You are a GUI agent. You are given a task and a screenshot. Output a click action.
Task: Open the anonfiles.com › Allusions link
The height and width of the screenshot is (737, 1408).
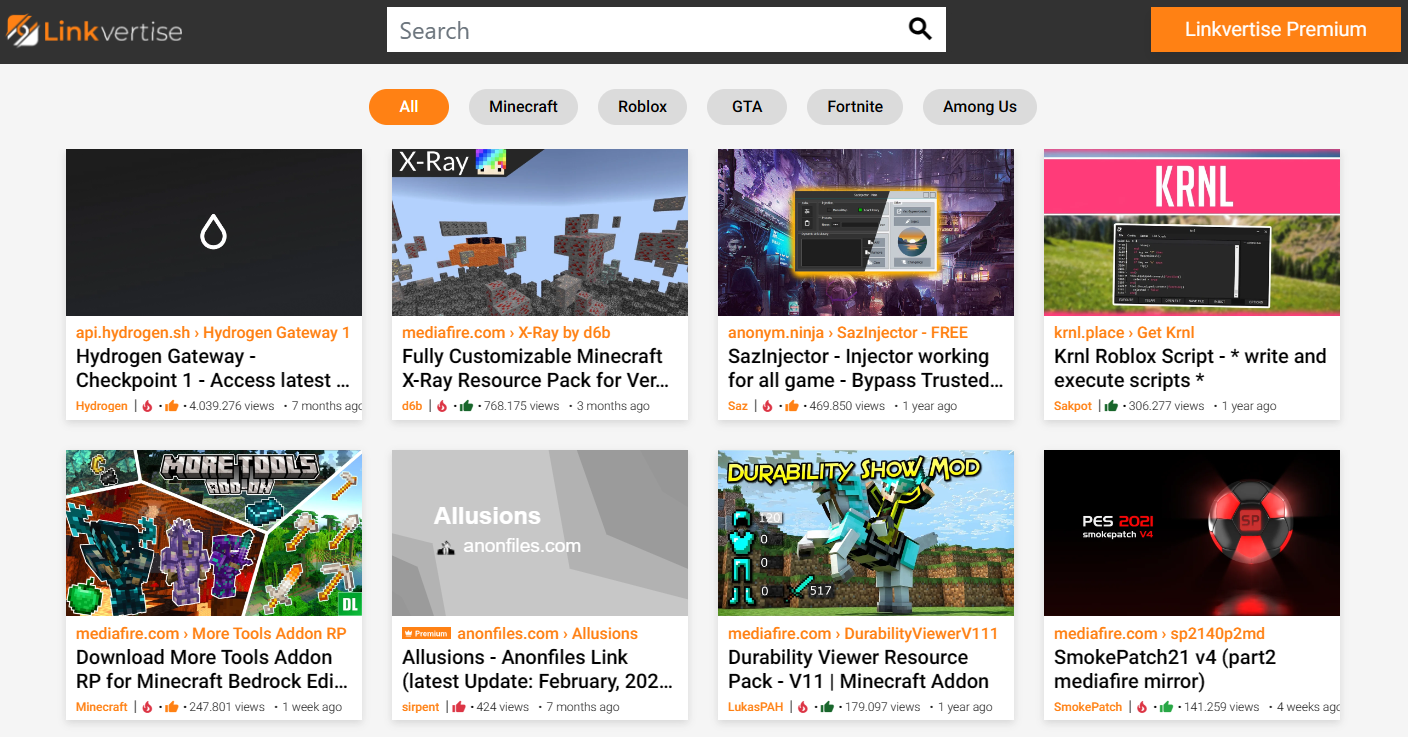[x=547, y=634]
